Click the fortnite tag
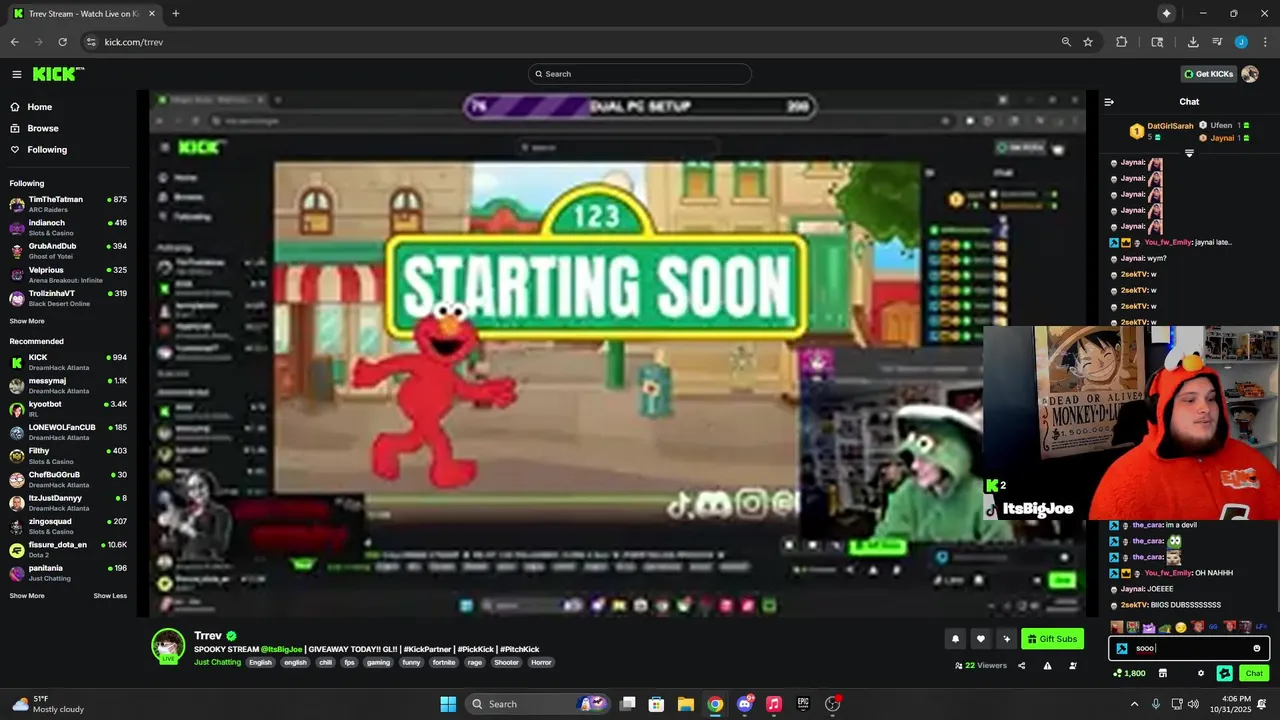This screenshot has height=720, width=1280. 443,662
